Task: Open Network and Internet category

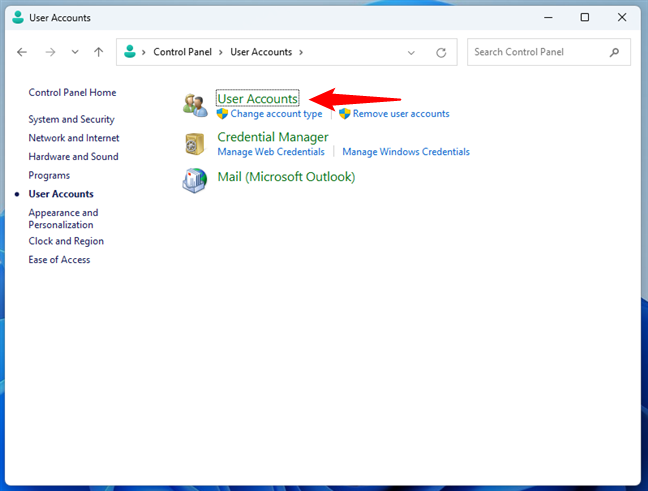Action: (x=74, y=138)
